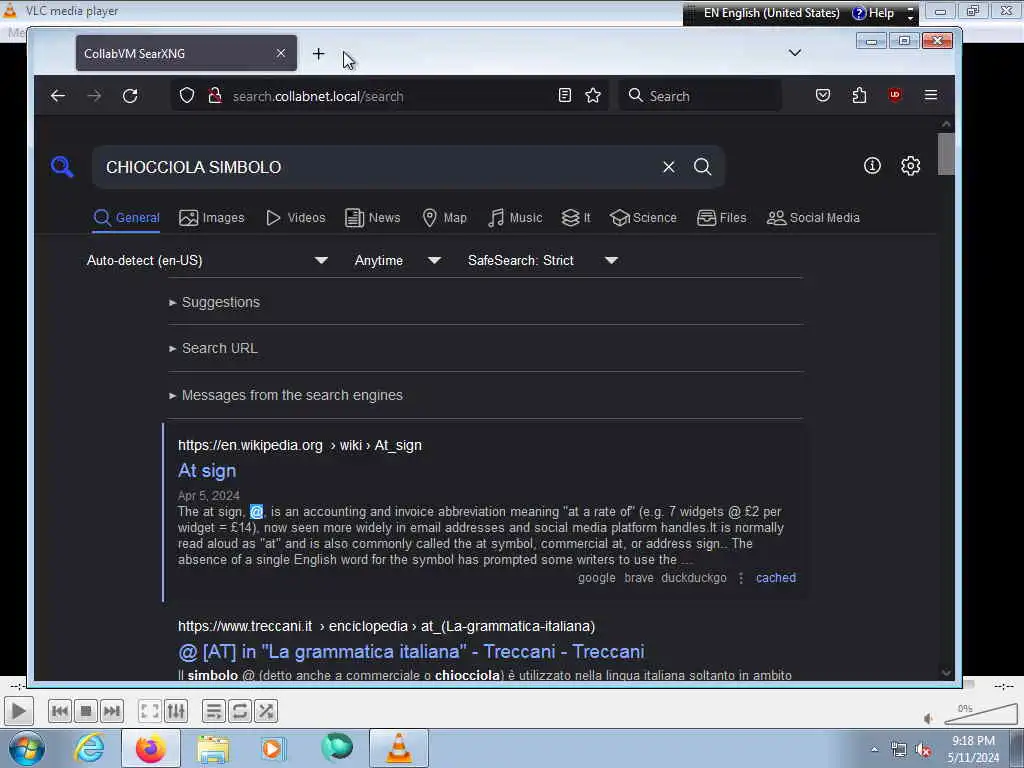Toggle VLC random shuffle button
Image resolution: width=1024 pixels, height=768 pixels.
[x=266, y=711]
